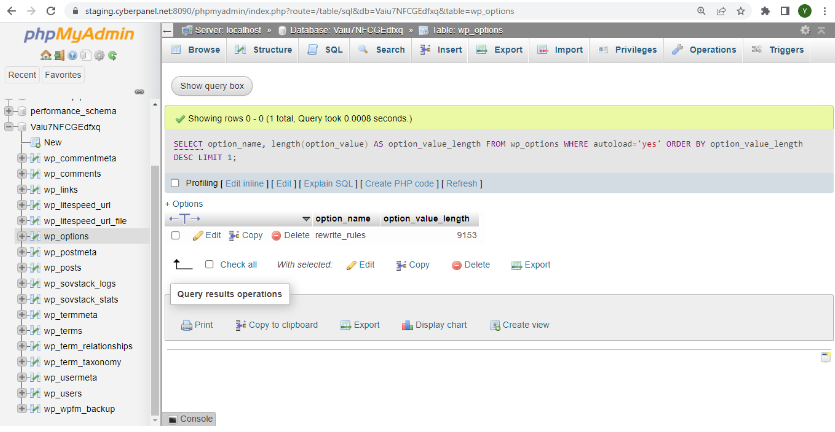
Task: Expand the Options section above results
Action: point(184,204)
